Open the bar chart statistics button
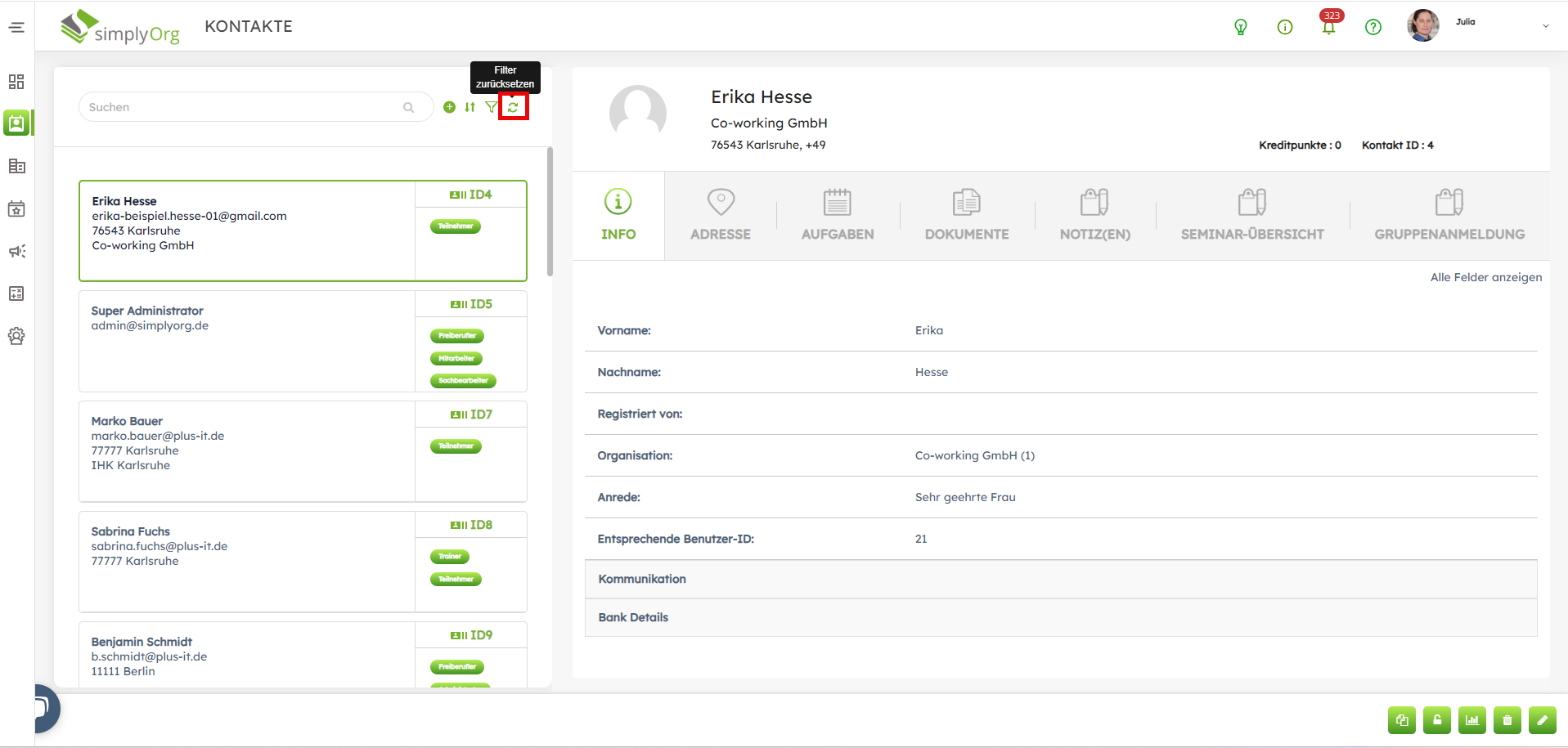The width and height of the screenshot is (1568, 748). [1471, 720]
